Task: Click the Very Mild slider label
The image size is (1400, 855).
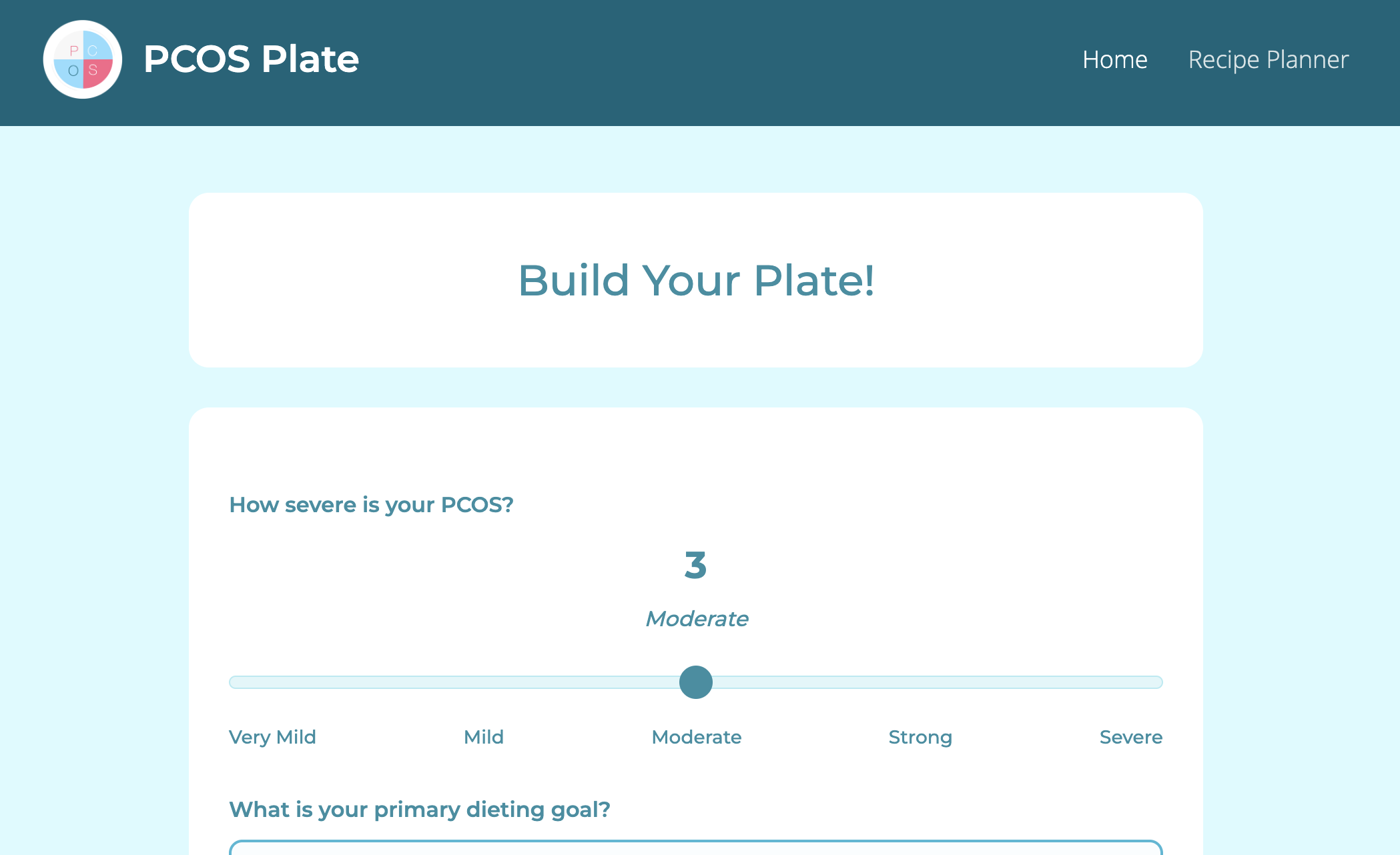Action: coord(272,737)
